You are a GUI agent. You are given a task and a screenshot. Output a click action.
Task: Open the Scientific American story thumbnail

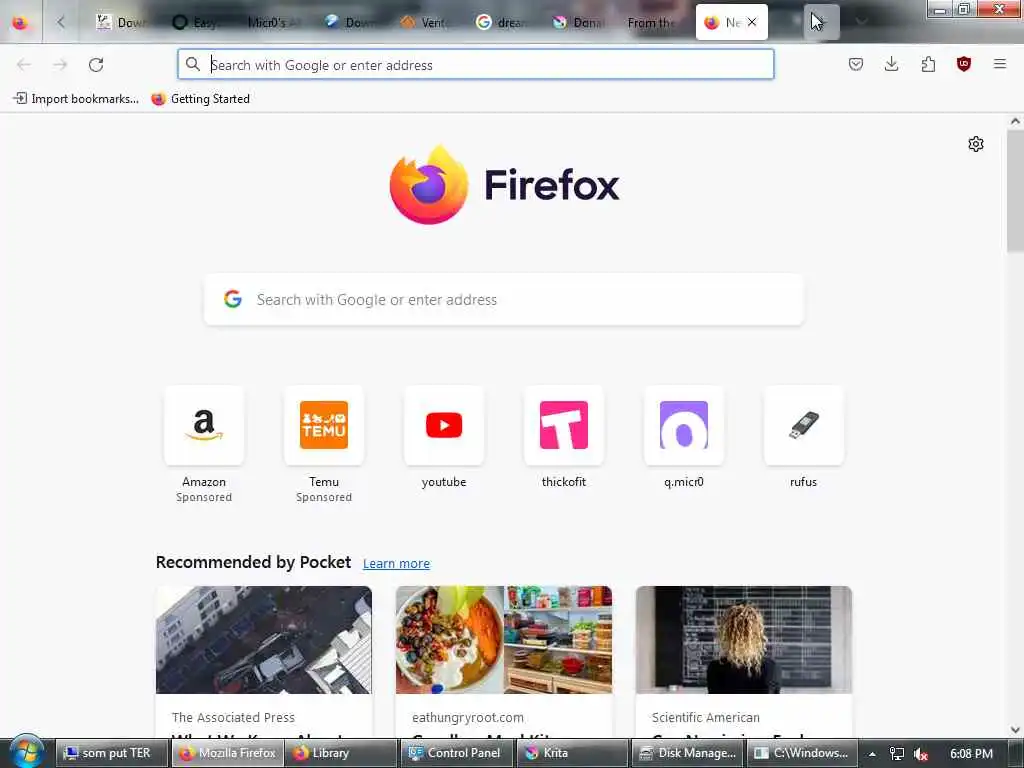pyautogui.click(x=744, y=640)
